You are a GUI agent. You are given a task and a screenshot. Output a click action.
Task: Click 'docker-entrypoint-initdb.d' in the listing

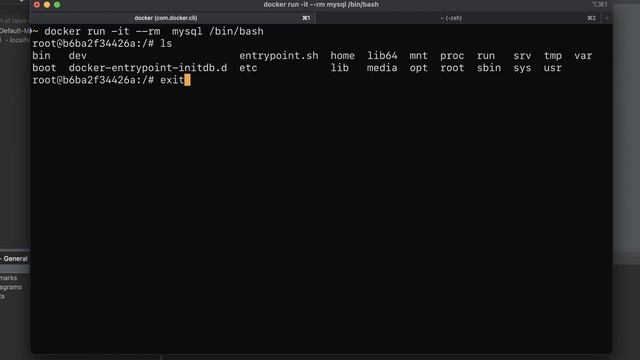pyautogui.click(x=148, y=68)
